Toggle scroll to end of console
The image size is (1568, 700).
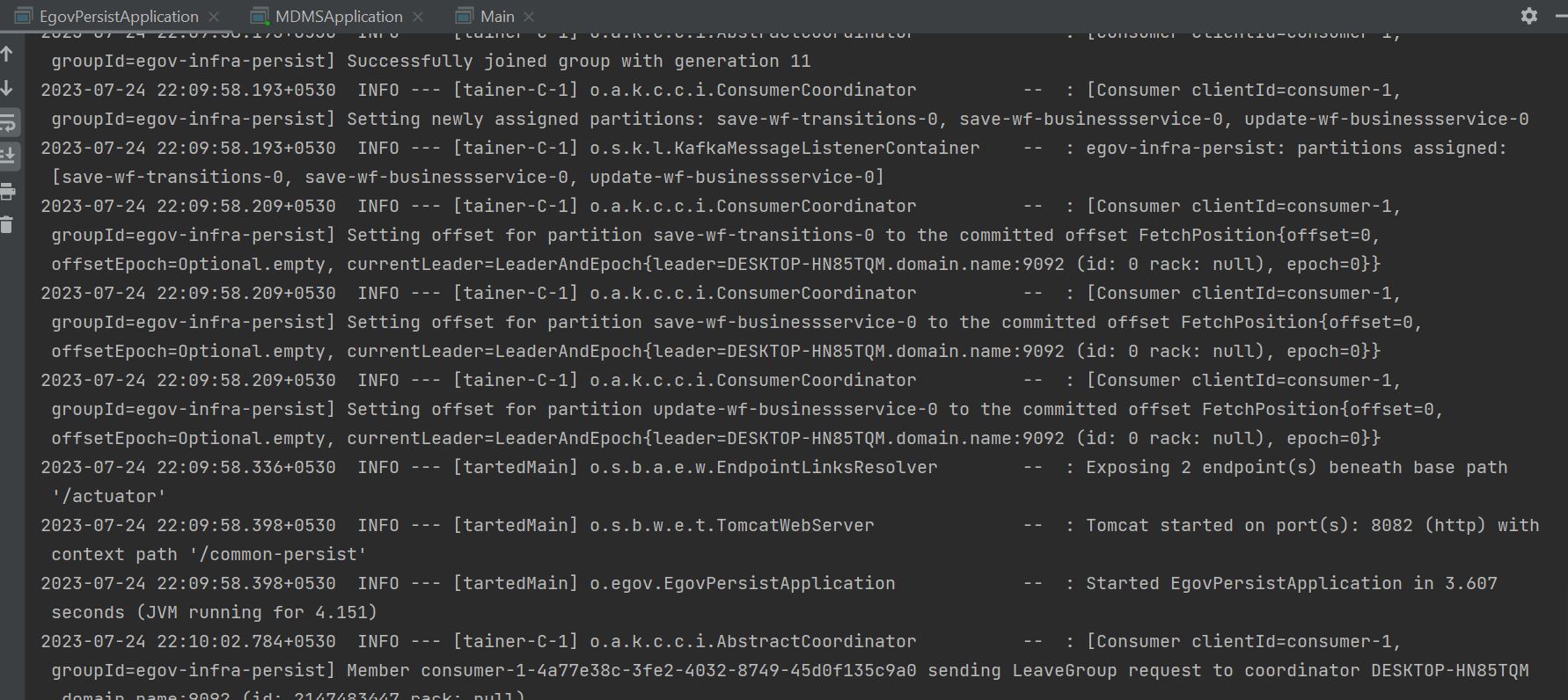tap(7, 157)
